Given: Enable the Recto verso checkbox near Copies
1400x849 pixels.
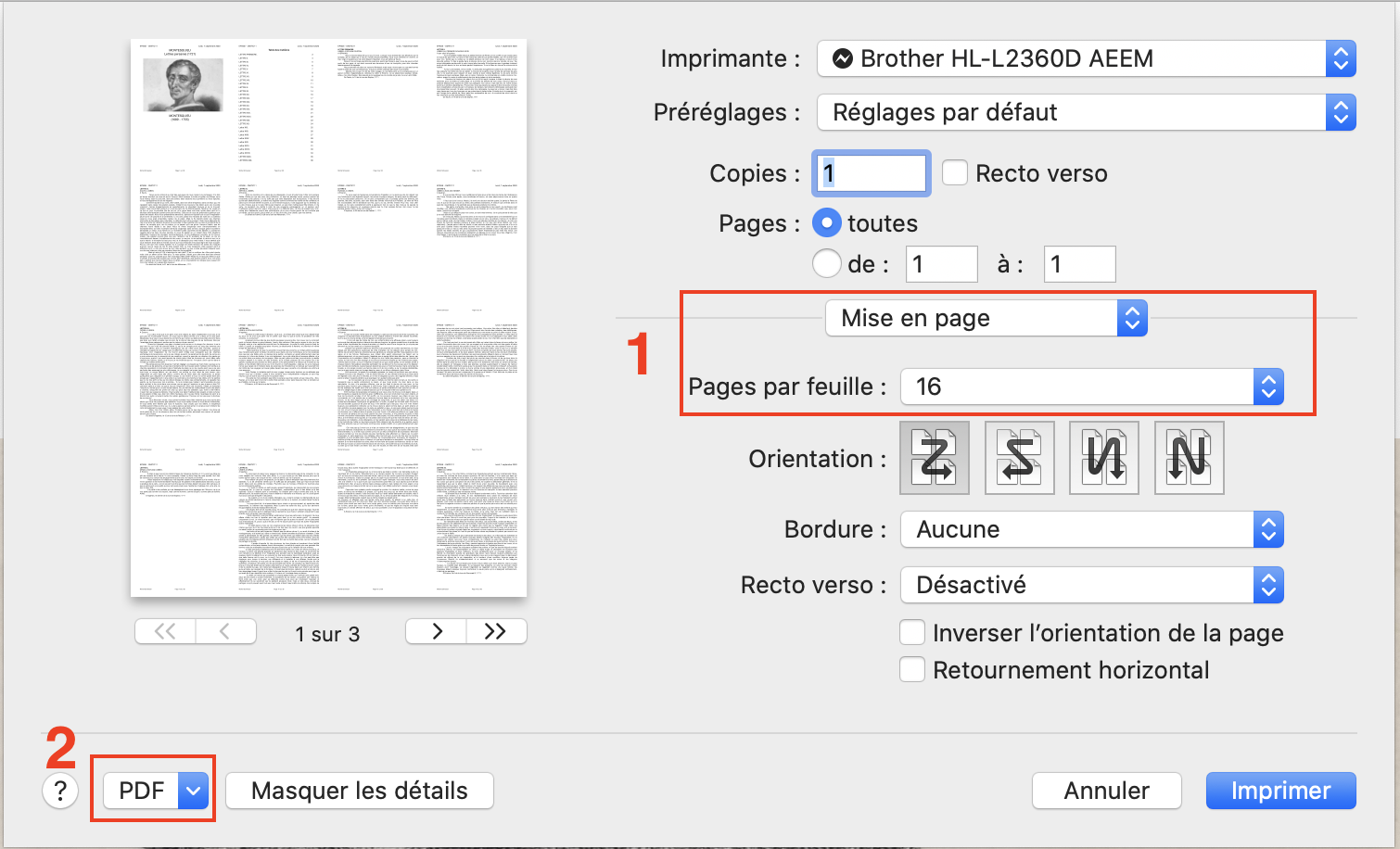Looking at the screenshot, I should coord(955,173).
